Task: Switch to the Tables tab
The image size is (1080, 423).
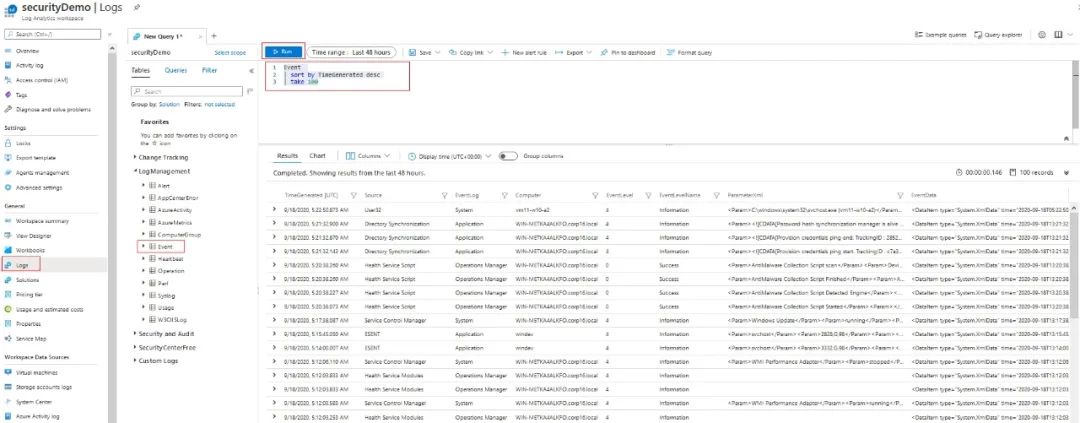Action: tap(141, 70)
